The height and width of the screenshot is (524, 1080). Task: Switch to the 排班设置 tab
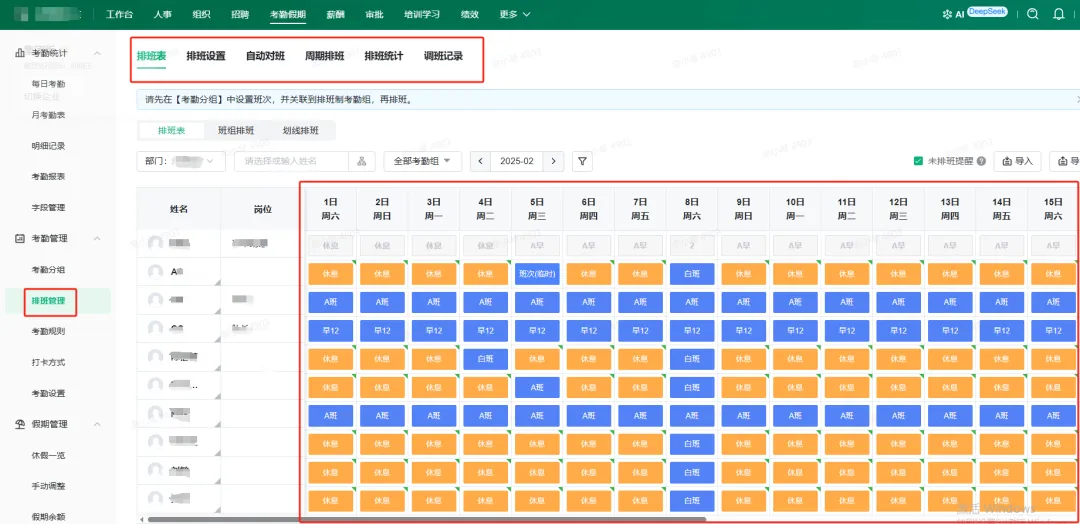(x=206, y=56)
